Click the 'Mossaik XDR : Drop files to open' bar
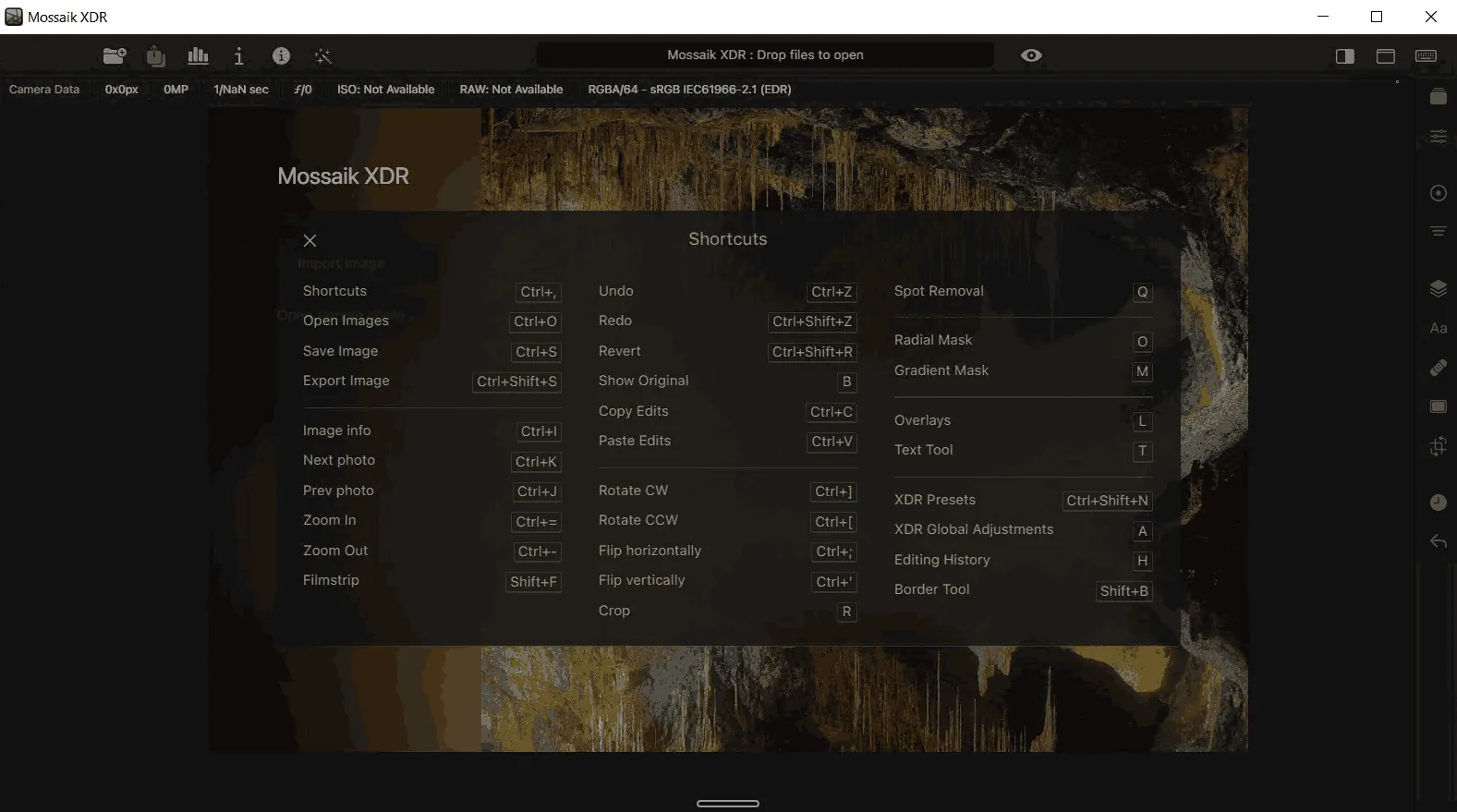This screenshot has width=1457, height=812. pos(765,55)
